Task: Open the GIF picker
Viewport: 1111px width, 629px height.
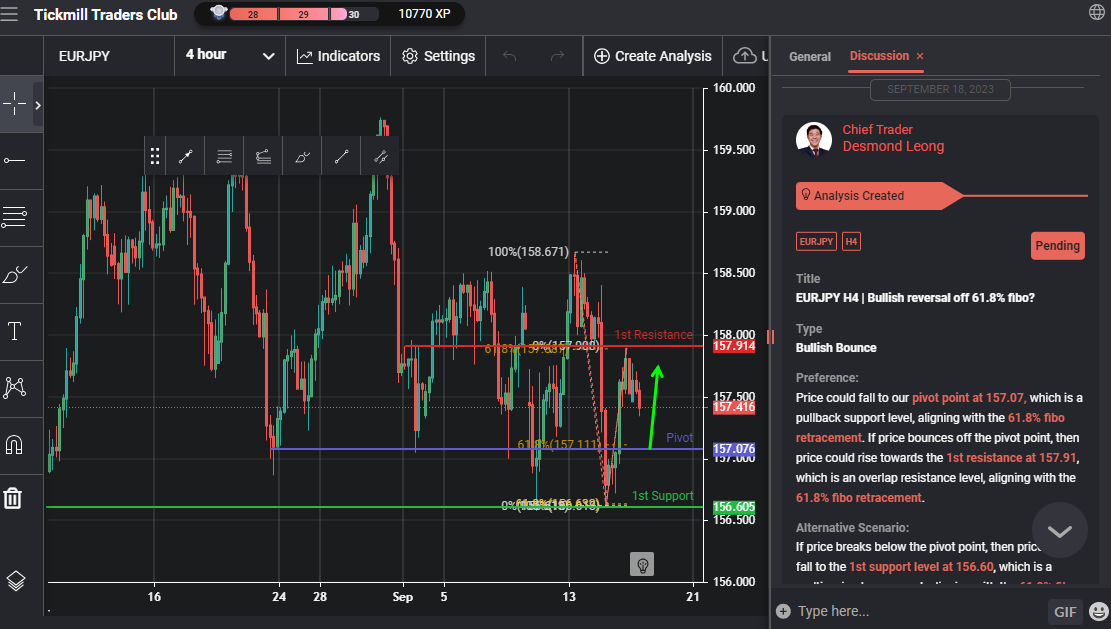Action: [x=1065, y=612]
